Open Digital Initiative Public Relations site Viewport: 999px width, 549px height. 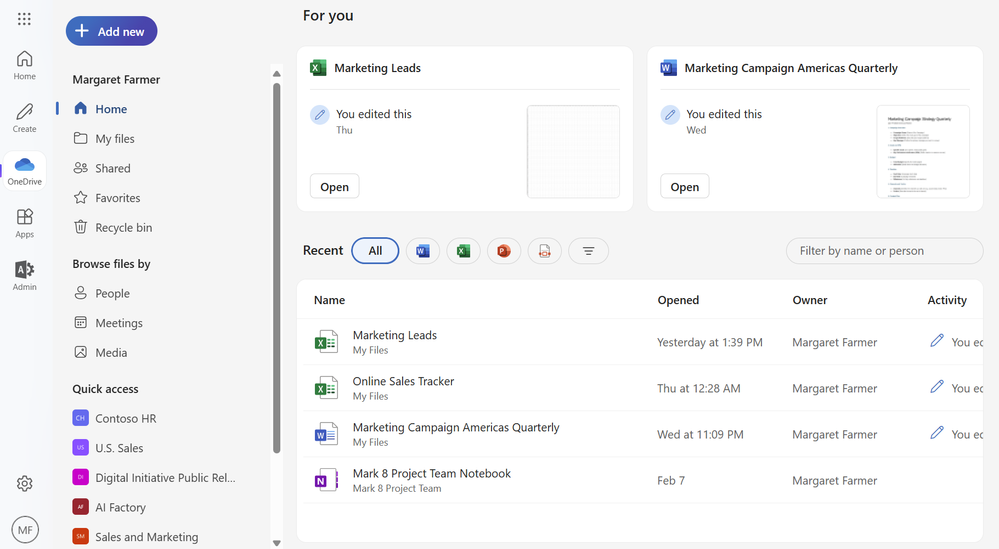point(165,478)
